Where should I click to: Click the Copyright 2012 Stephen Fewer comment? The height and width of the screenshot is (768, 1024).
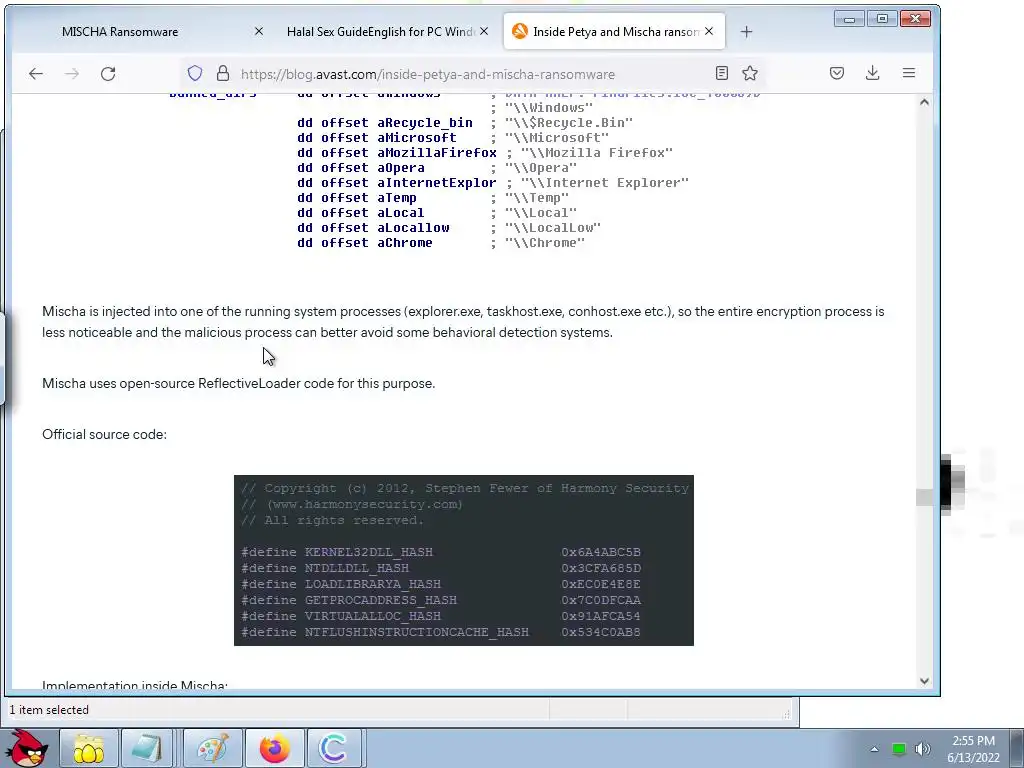coord(464,488)
